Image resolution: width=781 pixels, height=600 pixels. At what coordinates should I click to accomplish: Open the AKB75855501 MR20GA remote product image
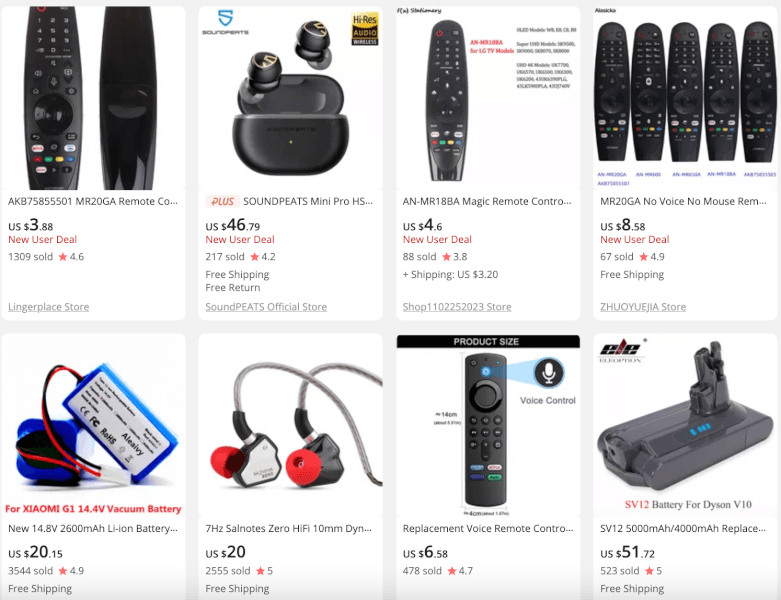(x=94, y=98)
